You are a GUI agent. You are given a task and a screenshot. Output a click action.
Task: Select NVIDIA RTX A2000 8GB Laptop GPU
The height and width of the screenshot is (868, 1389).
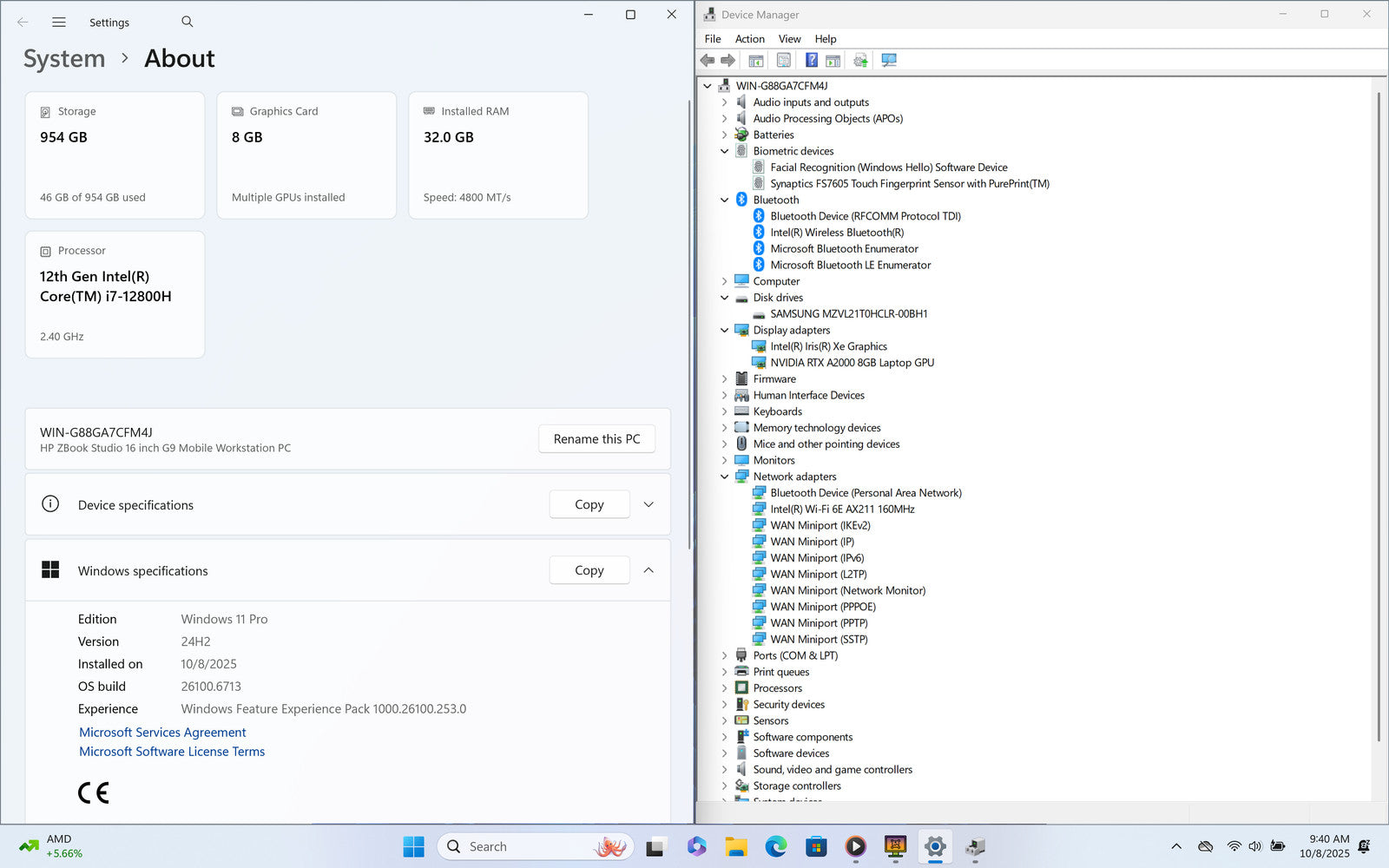coord(852,363)
